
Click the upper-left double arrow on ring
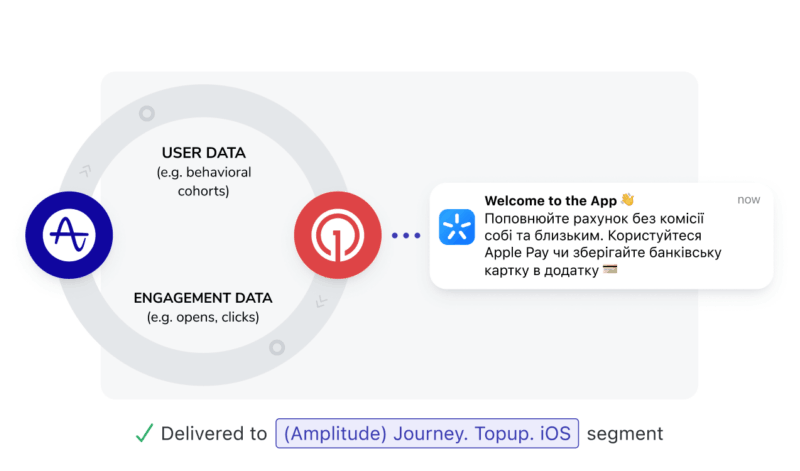[86, 171]
